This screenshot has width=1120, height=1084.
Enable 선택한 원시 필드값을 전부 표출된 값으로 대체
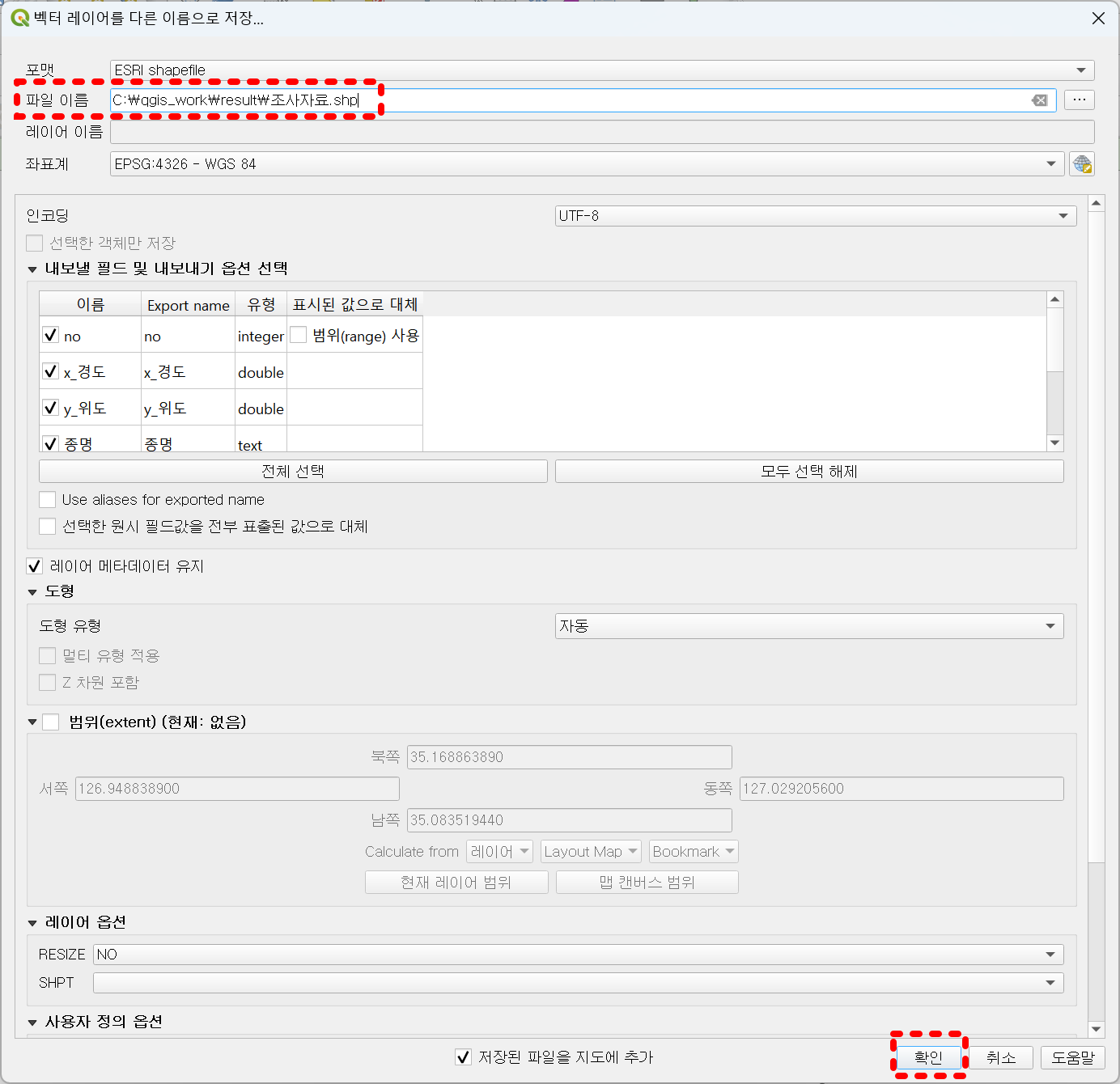click(48, 527)
